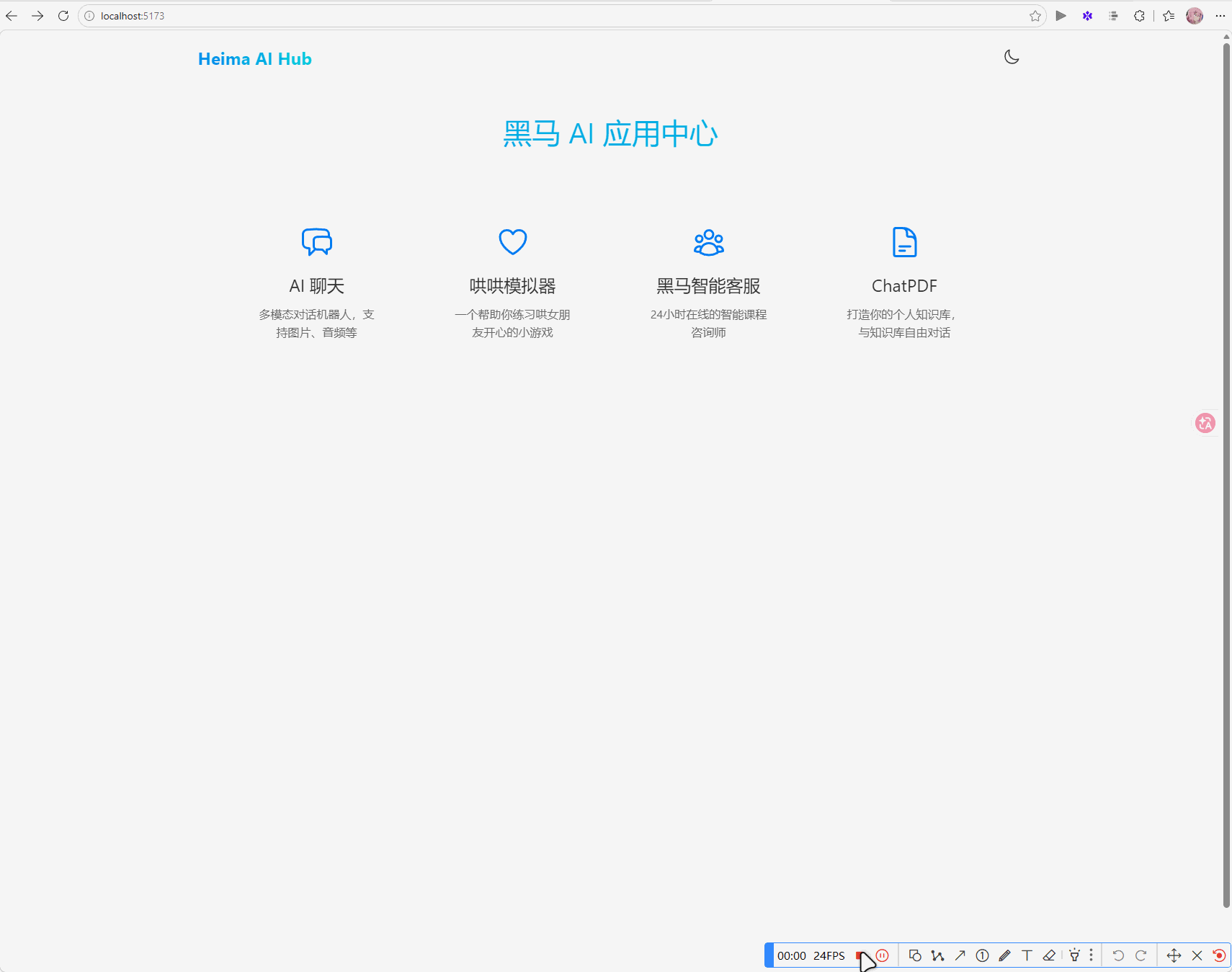Select the arrow annotation tool
Viewport: 1232px width, 972px height.
pyautogui.click(x=960, y=955)
